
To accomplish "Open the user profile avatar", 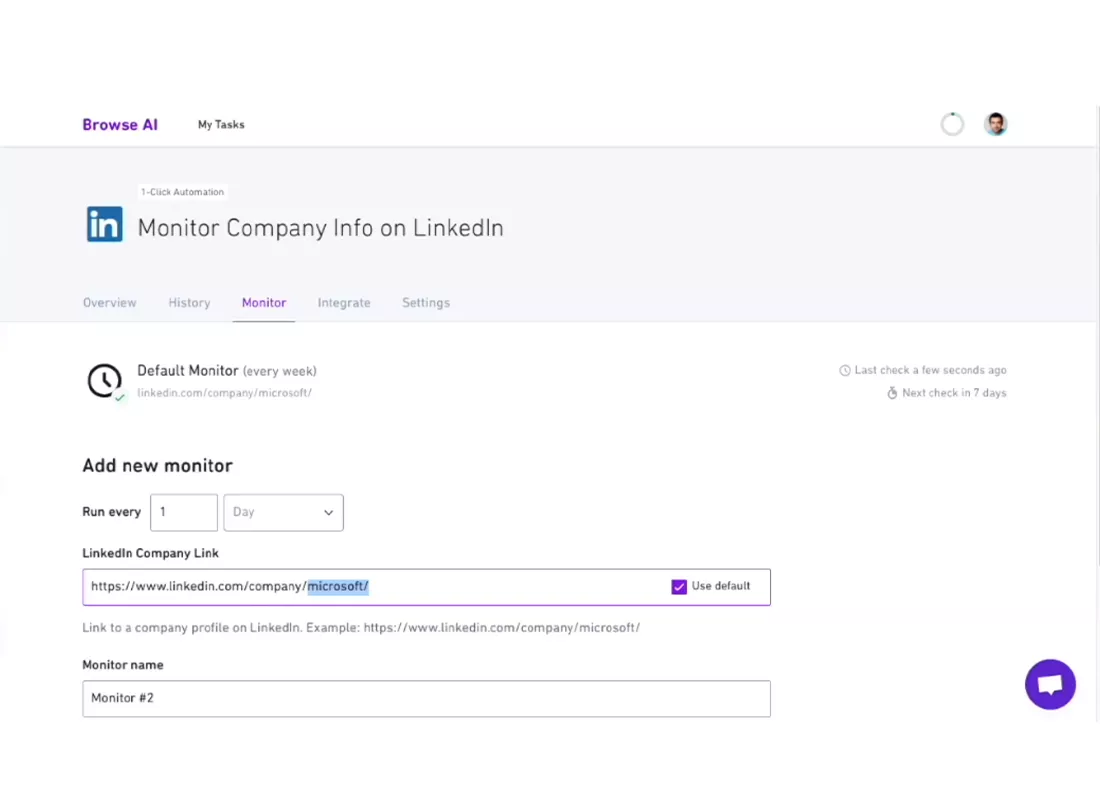I will pyautogui.click(x=995, y=124).
